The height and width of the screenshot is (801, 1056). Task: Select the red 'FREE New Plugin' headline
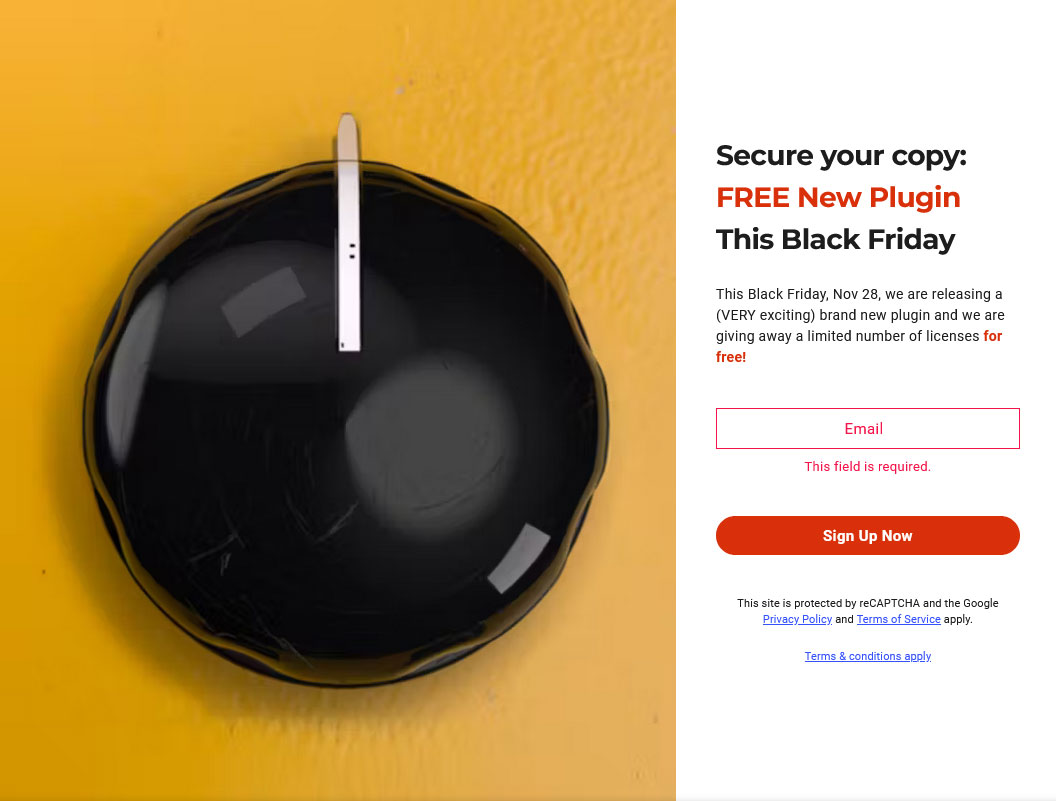pos(838,197)
